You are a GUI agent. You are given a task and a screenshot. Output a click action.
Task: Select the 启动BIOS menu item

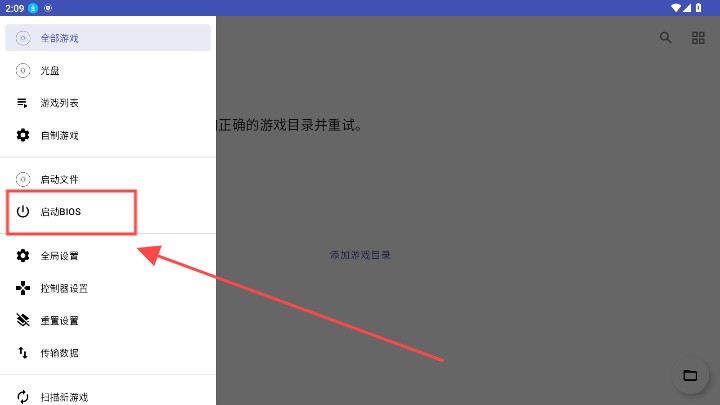tap(108, 211)
